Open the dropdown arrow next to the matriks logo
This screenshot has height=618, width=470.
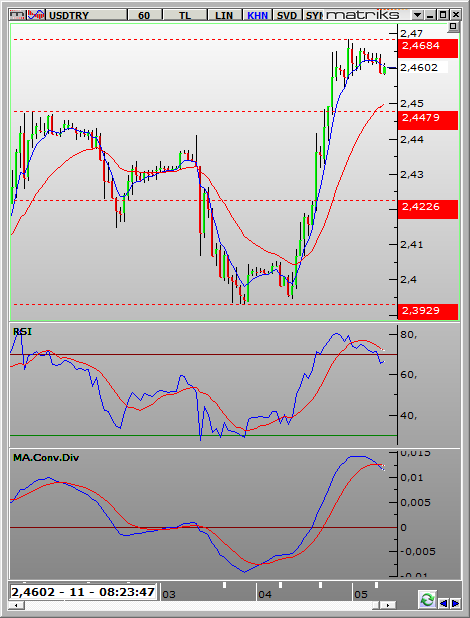click(x=417, y=15)
